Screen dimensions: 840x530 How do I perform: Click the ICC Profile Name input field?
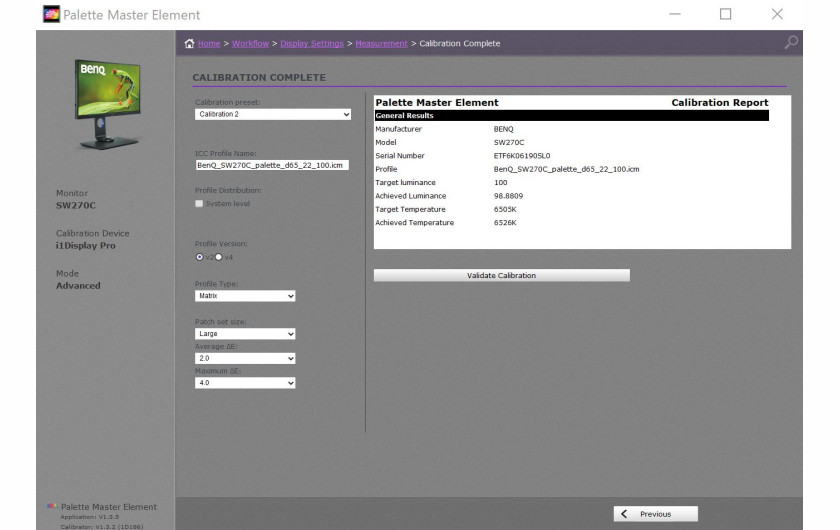272,165
